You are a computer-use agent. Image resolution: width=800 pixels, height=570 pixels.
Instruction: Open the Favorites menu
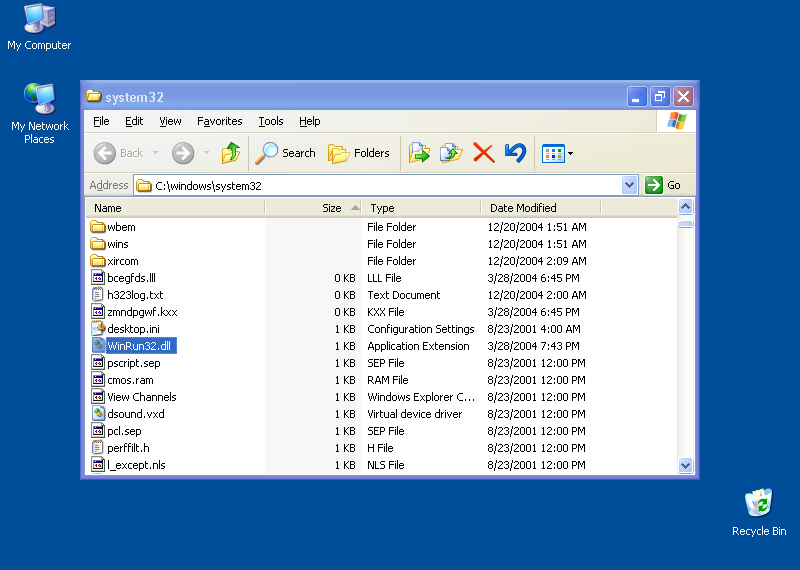[219, 121]
